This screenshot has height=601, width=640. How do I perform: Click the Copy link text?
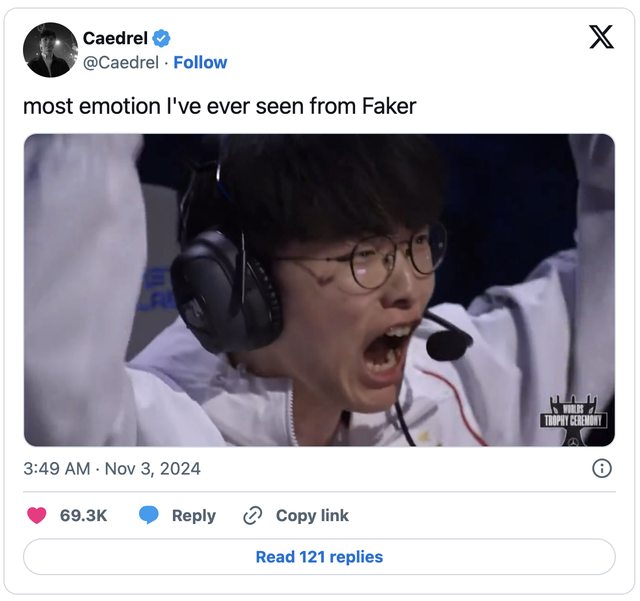pyautogui.click(x=312, y=516)
